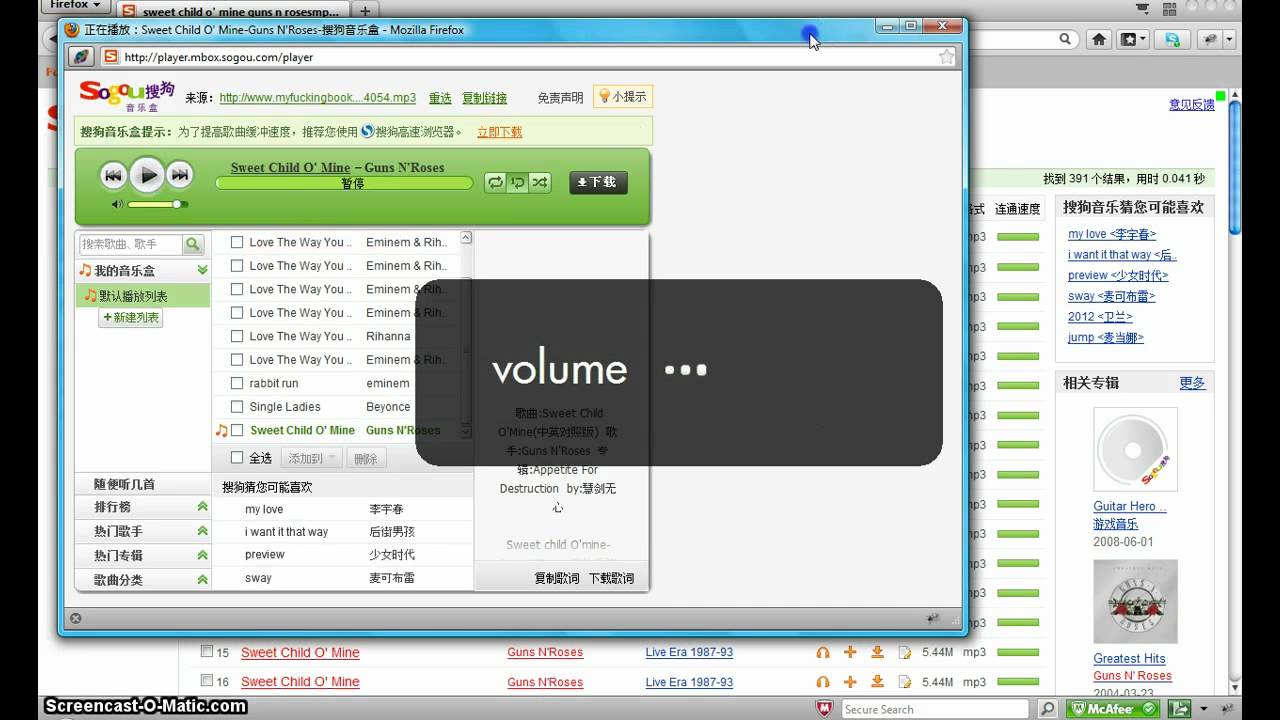This screenshot has height=720, width=1280.
Task: Click the add plus icon in row 15
Action: click(x=850, y=652)
